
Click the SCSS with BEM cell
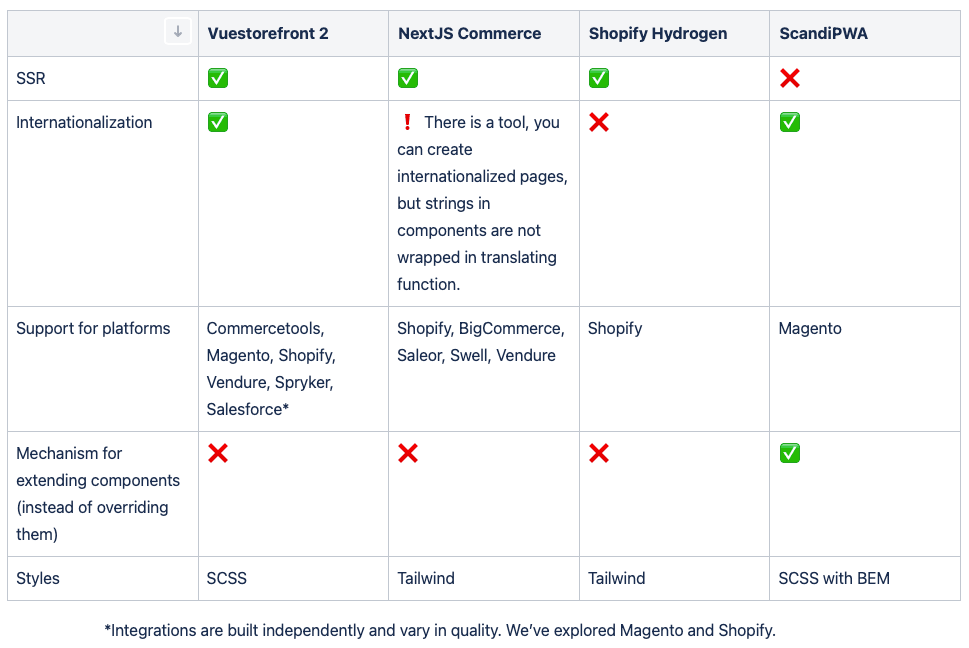point(834,578)
